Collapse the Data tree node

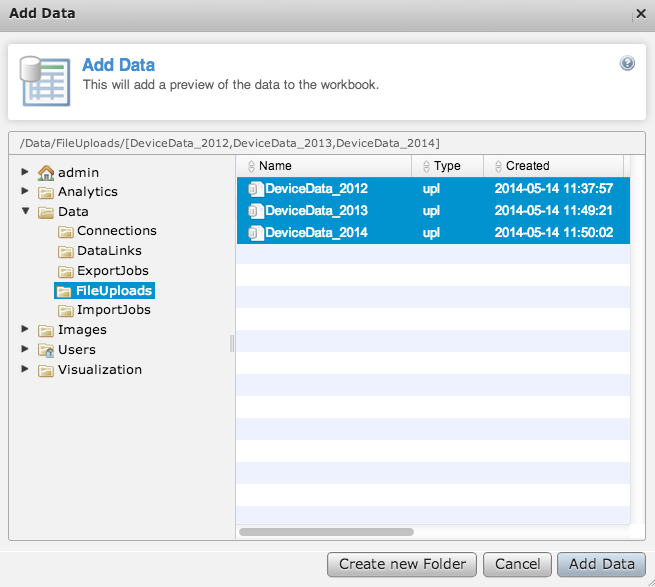tap(25, 211)
